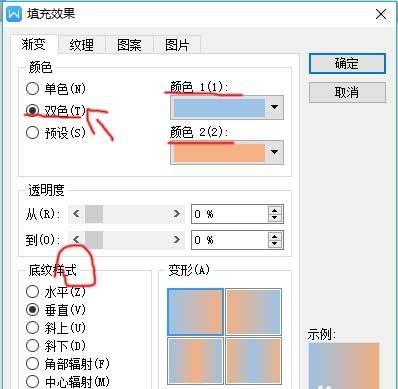Click the WPS logo icon in title bar

click(x=14, y=14)
